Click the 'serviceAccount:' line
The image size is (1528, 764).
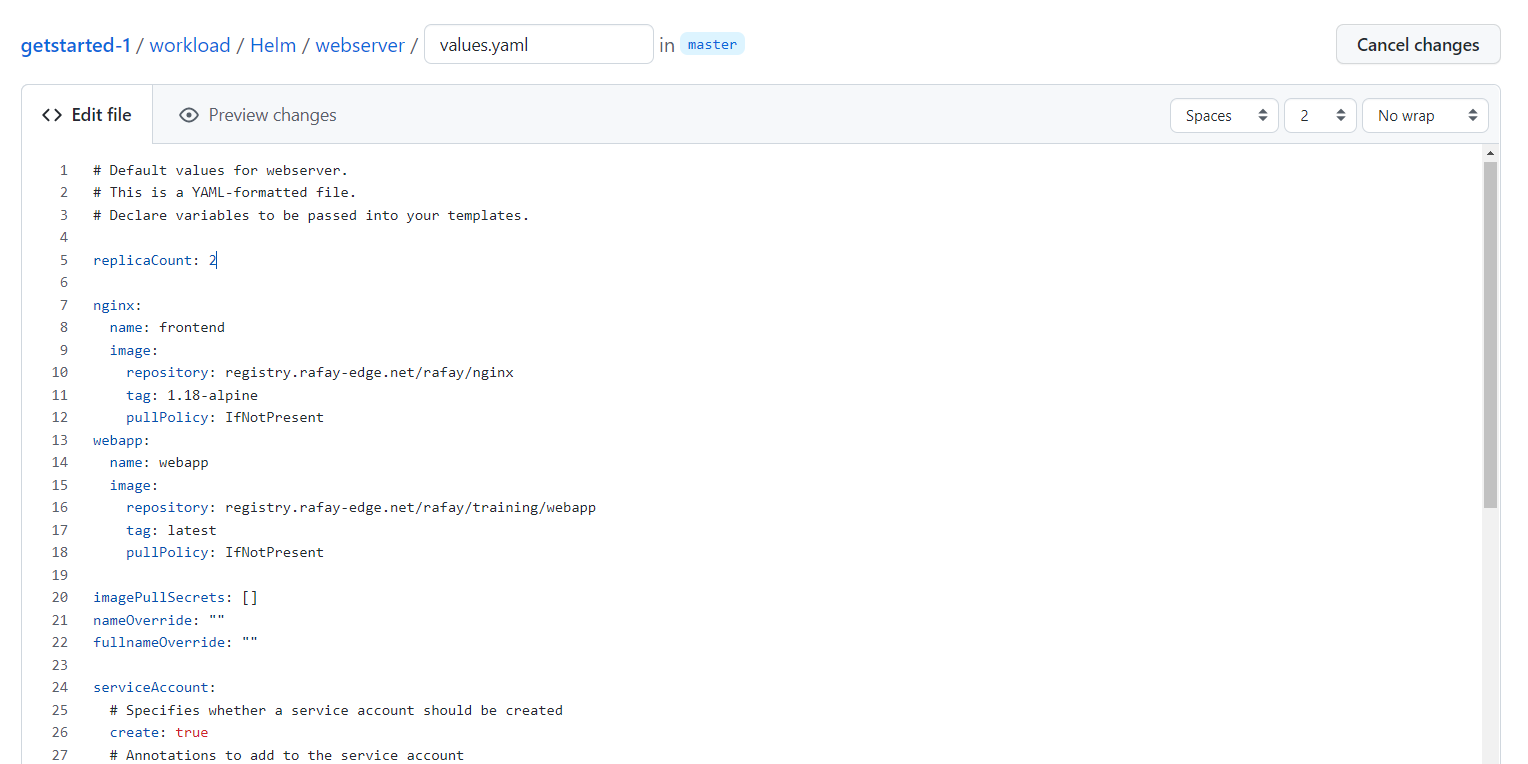click(x=155, y=687)
